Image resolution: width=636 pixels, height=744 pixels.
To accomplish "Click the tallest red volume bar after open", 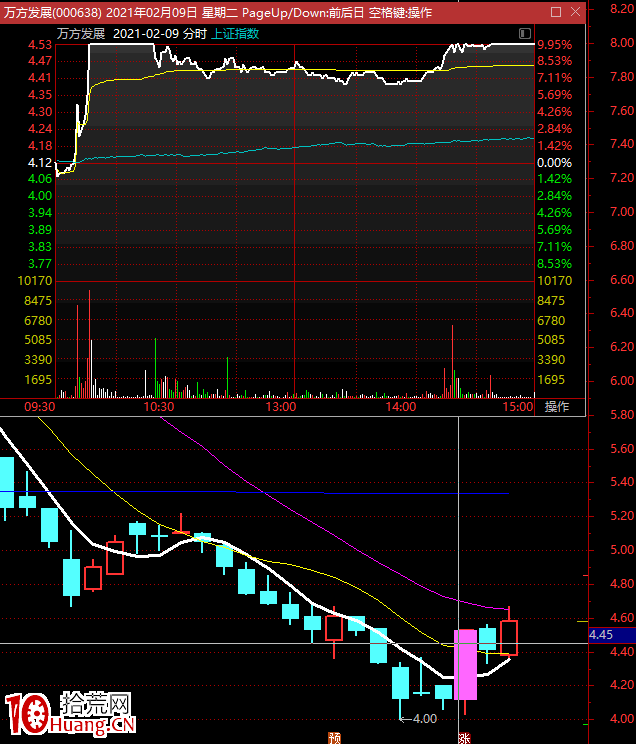I will point(89,344).
